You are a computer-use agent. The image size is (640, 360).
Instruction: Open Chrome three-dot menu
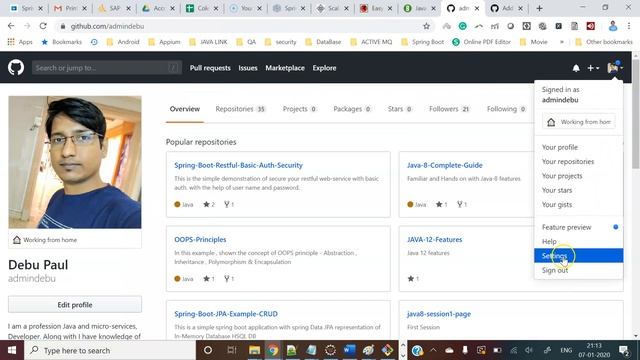coord(629,26)
